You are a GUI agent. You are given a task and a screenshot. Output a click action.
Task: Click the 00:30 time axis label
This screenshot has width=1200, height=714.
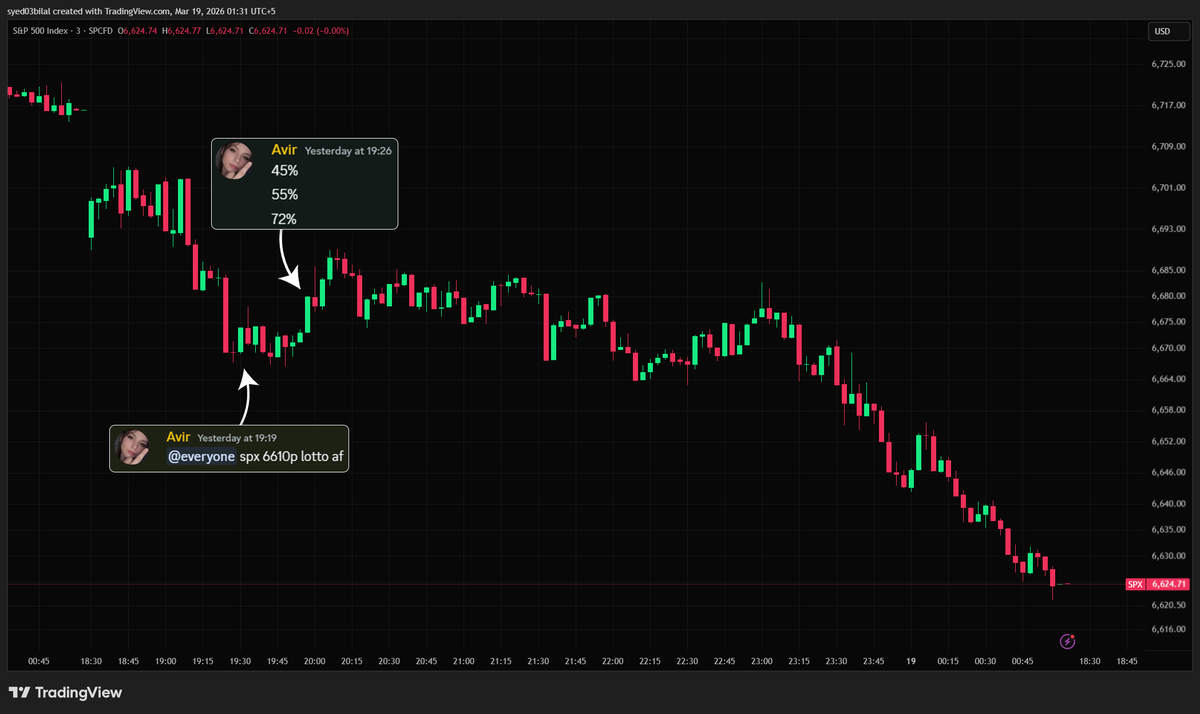(x=985, y=661)
